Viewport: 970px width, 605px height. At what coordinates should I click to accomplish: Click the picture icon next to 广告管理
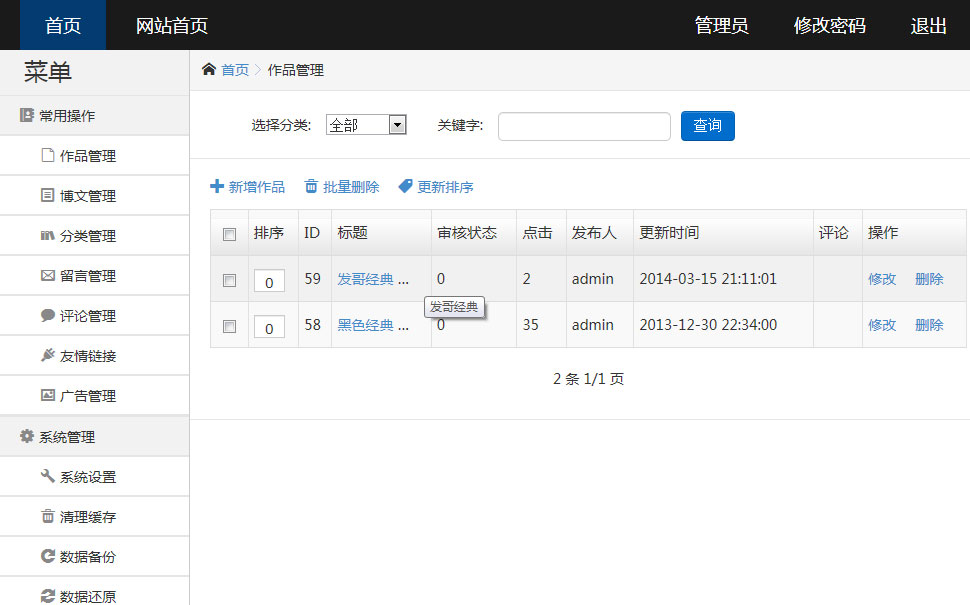[48, 395]
